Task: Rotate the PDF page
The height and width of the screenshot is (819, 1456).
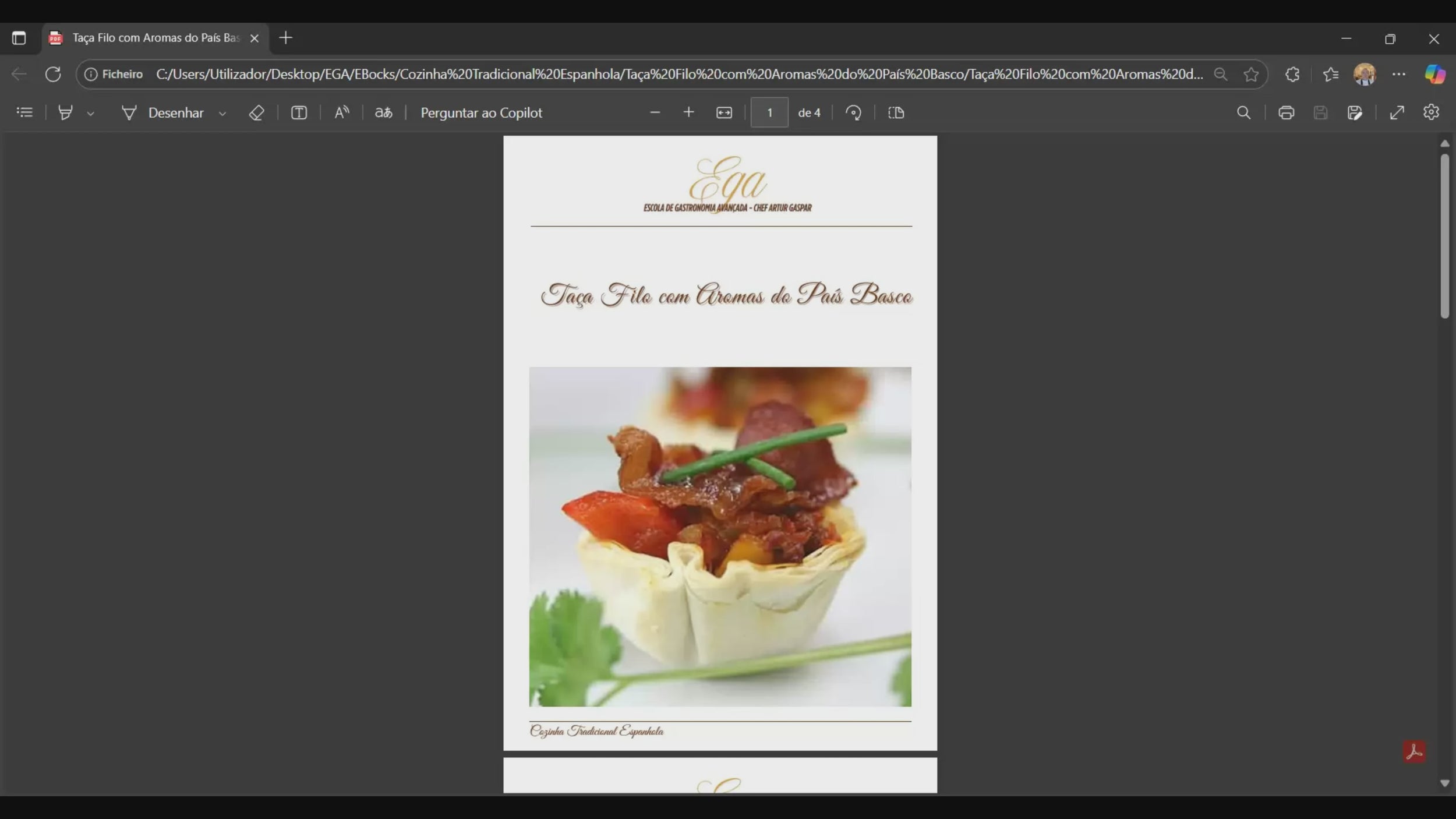Action: coord(853,112)
